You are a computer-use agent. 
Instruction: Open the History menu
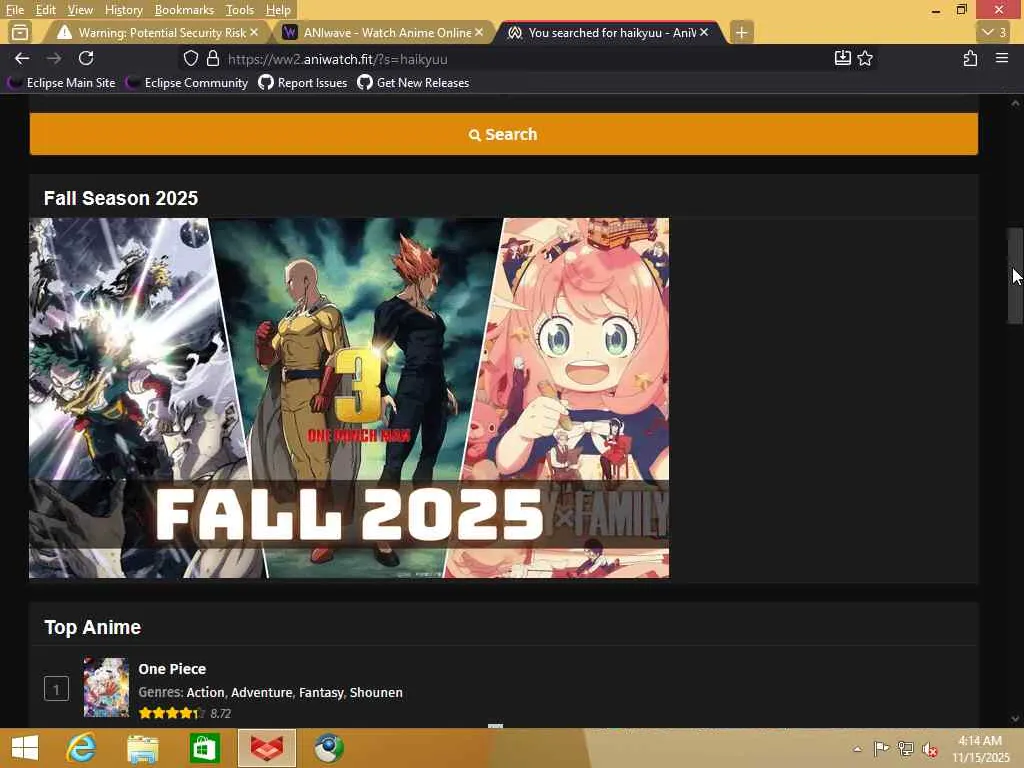coord(123,10)
